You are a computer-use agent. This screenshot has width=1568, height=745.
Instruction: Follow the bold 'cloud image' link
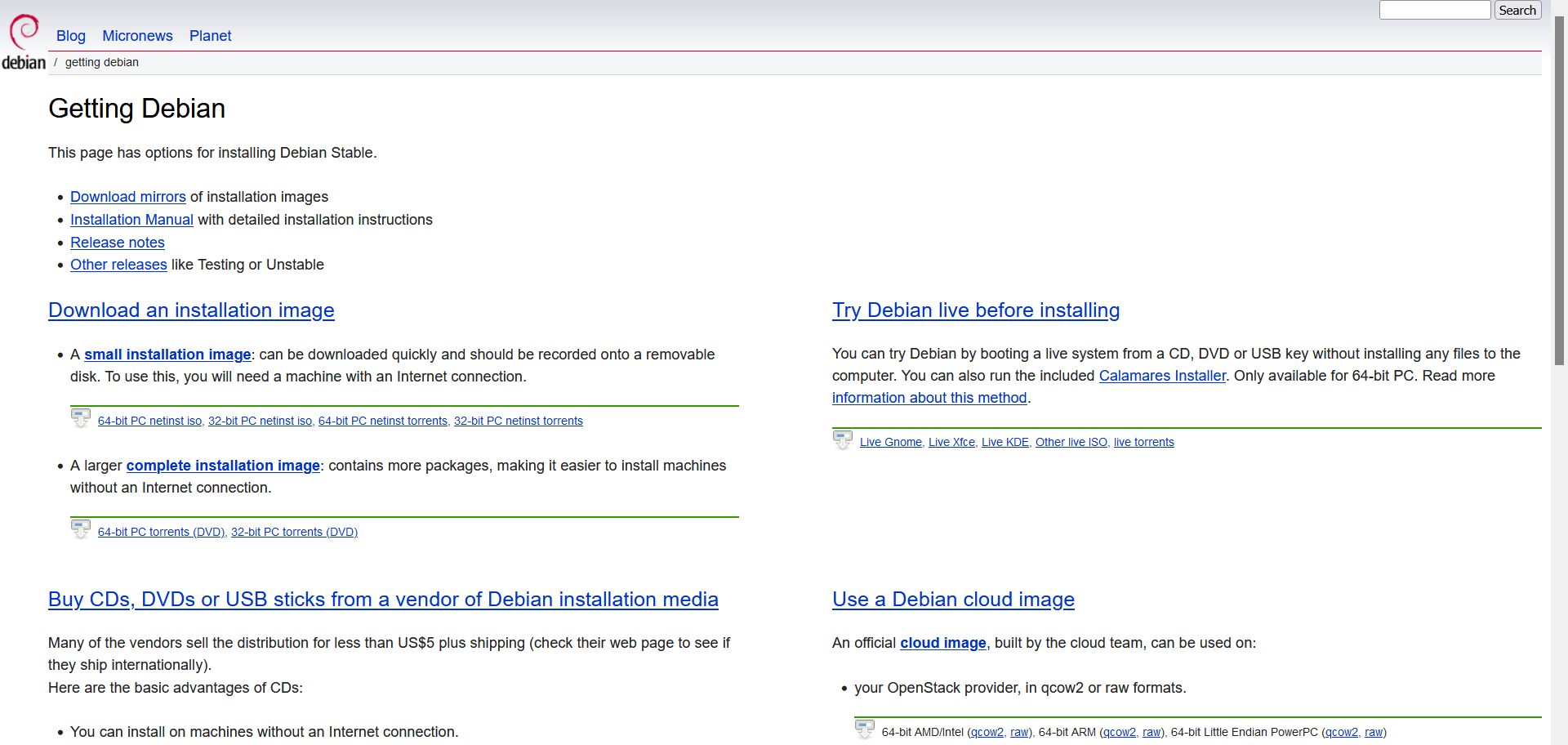pos(943,643)
